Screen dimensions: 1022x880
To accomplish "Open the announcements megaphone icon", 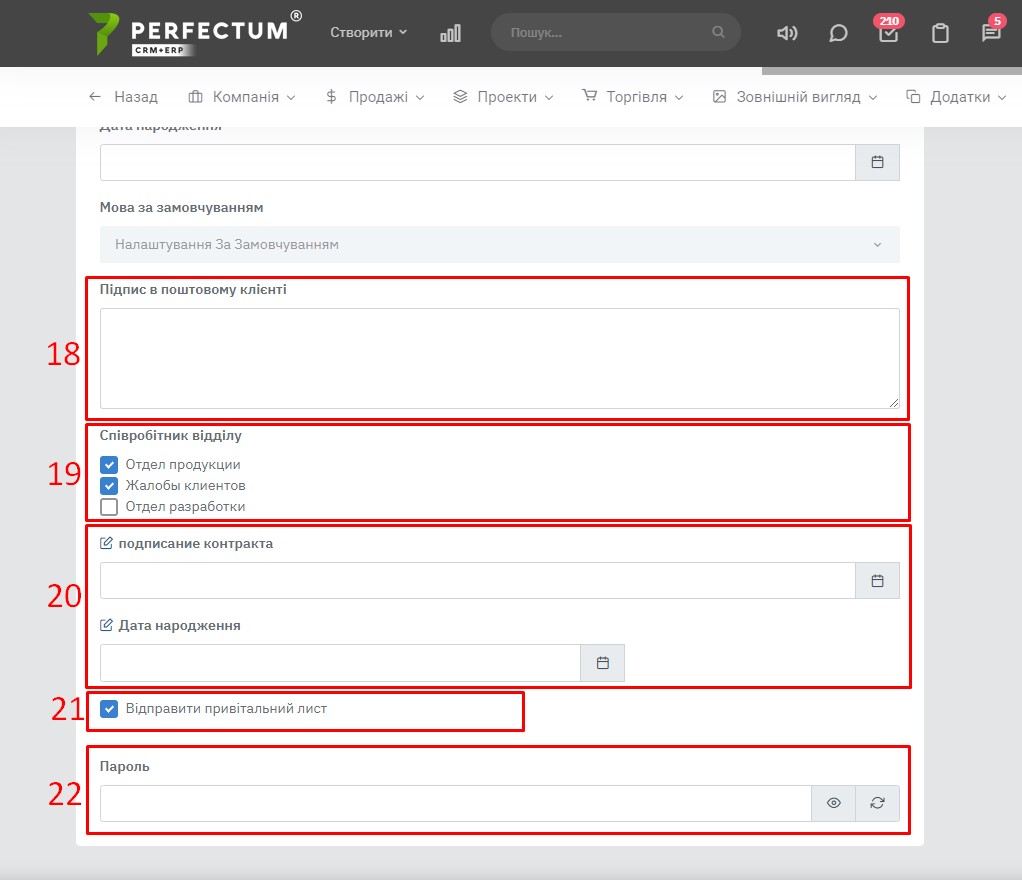I will (x=787, y=33).
